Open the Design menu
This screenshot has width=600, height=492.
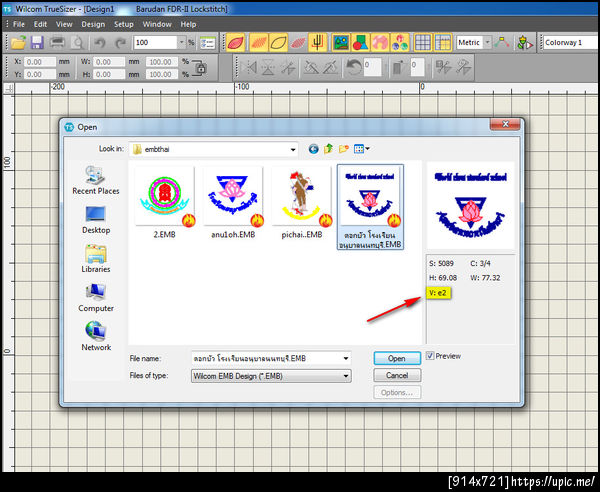tap(93, 24)
